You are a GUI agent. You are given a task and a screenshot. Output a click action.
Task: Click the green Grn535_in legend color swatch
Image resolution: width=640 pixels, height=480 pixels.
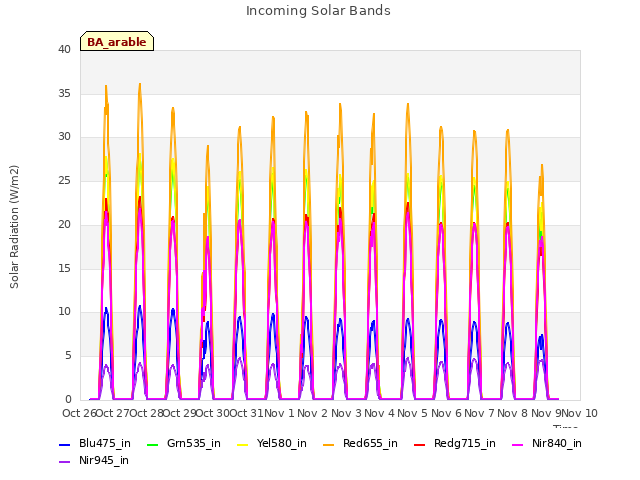(x=152, y=444)
